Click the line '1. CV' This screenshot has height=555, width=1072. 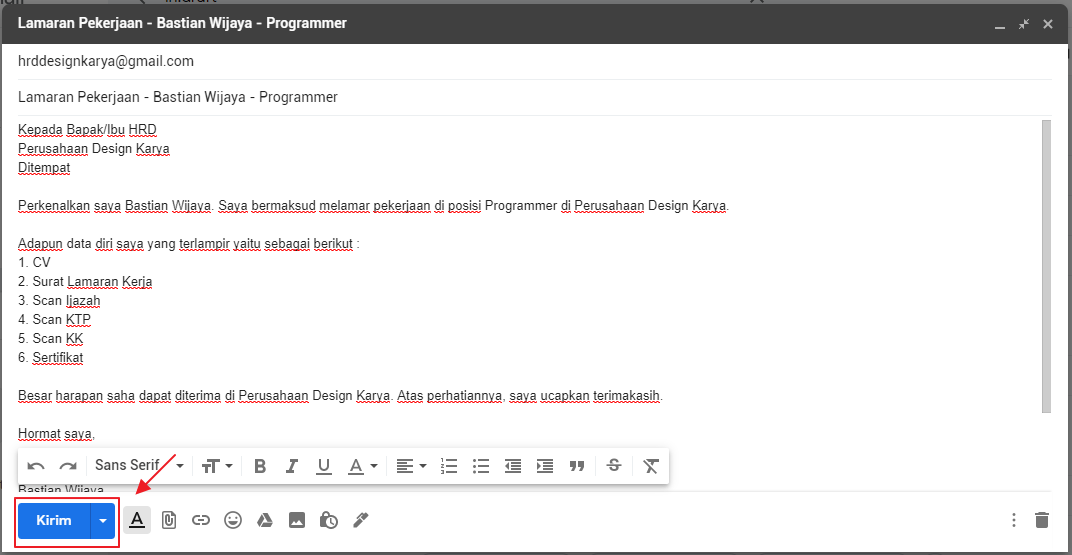click(34, 262)
